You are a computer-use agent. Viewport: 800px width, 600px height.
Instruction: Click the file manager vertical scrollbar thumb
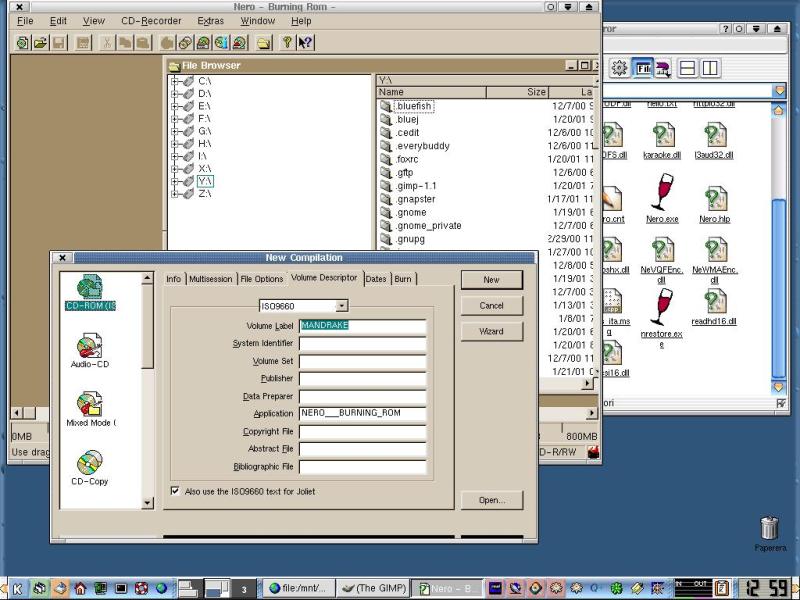click(x=779, y=289)
